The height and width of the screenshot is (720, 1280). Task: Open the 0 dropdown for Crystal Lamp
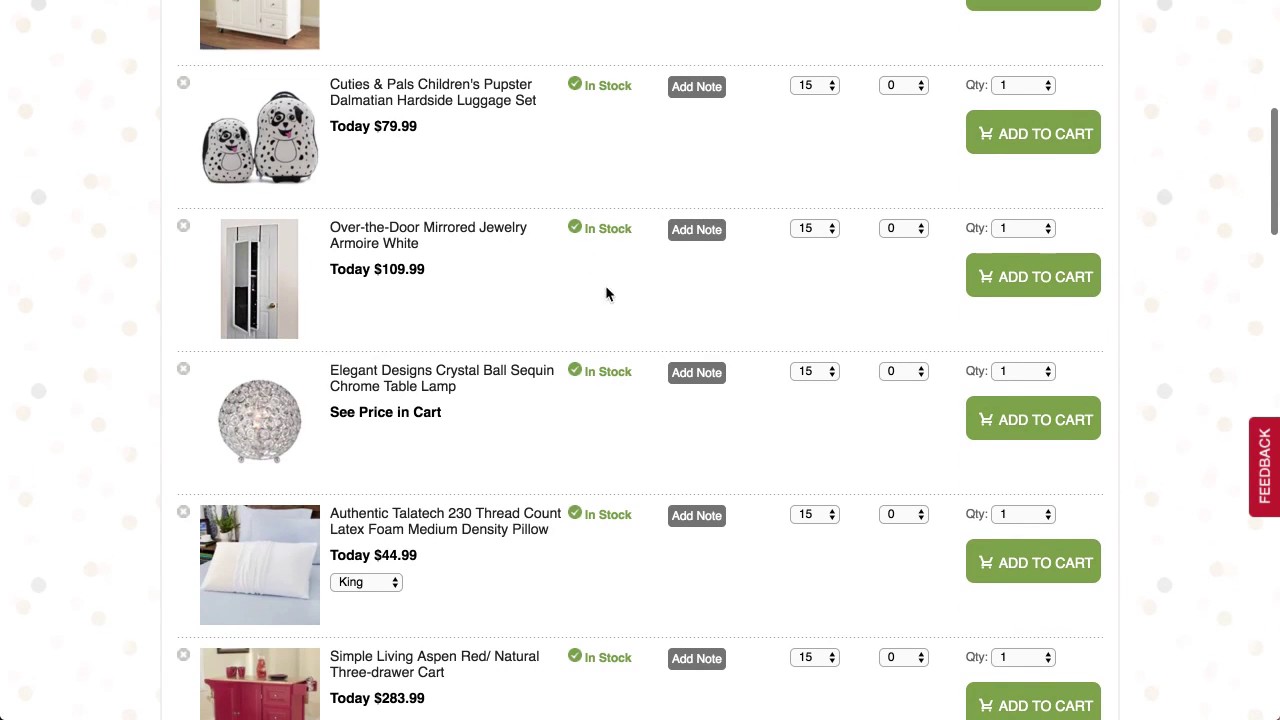pyautogui.click(x=904, y=372)
